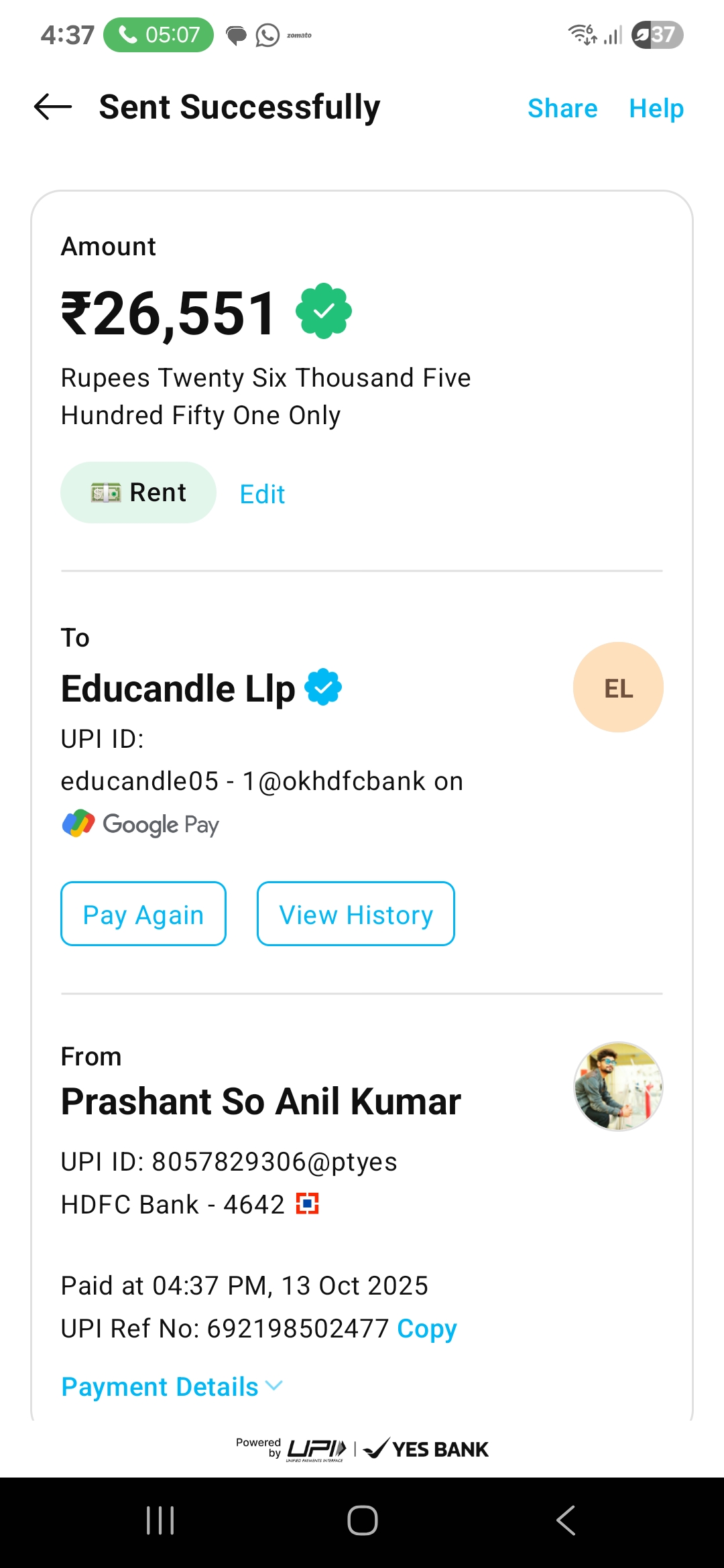
Task: Open the Share option
Action: (x=562, y=109)
